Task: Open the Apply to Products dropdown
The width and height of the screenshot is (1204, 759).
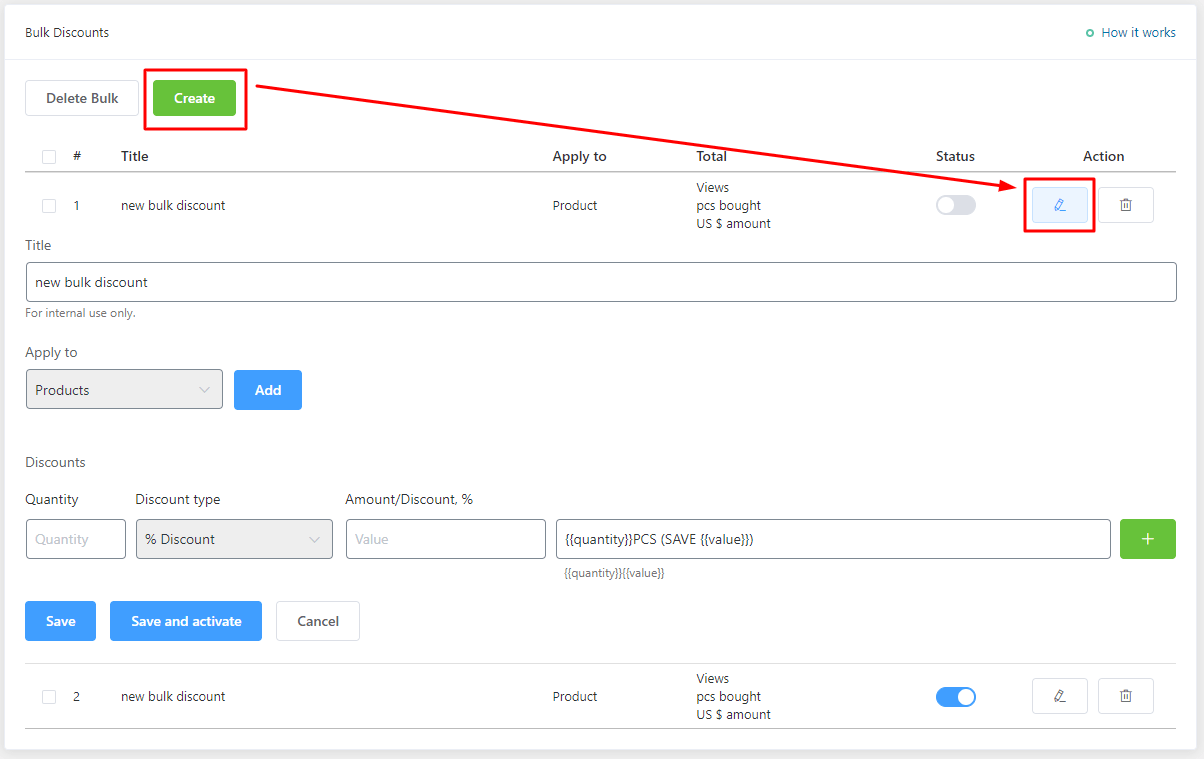Action: [x=124, y=390]
